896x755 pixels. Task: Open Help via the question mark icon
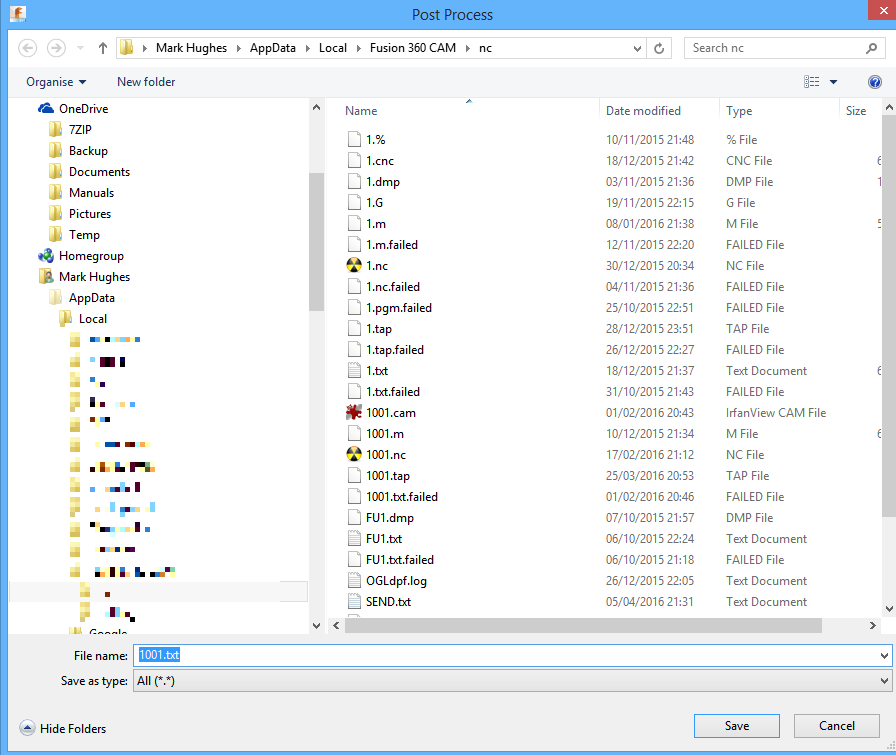click(x=875, y=81)
